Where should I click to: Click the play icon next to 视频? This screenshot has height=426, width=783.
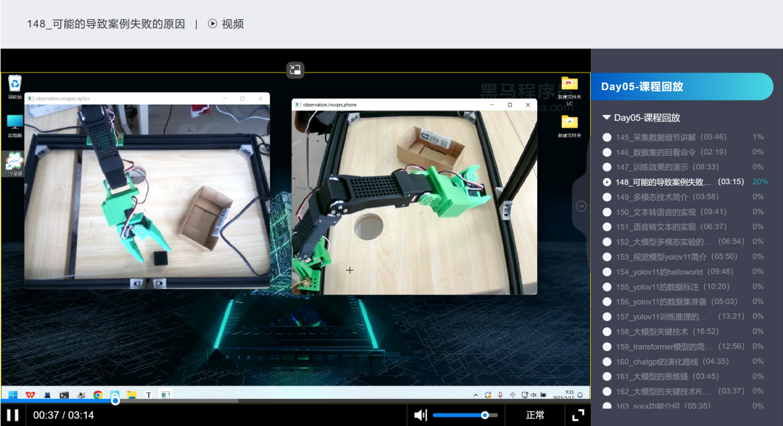point(213,24)
